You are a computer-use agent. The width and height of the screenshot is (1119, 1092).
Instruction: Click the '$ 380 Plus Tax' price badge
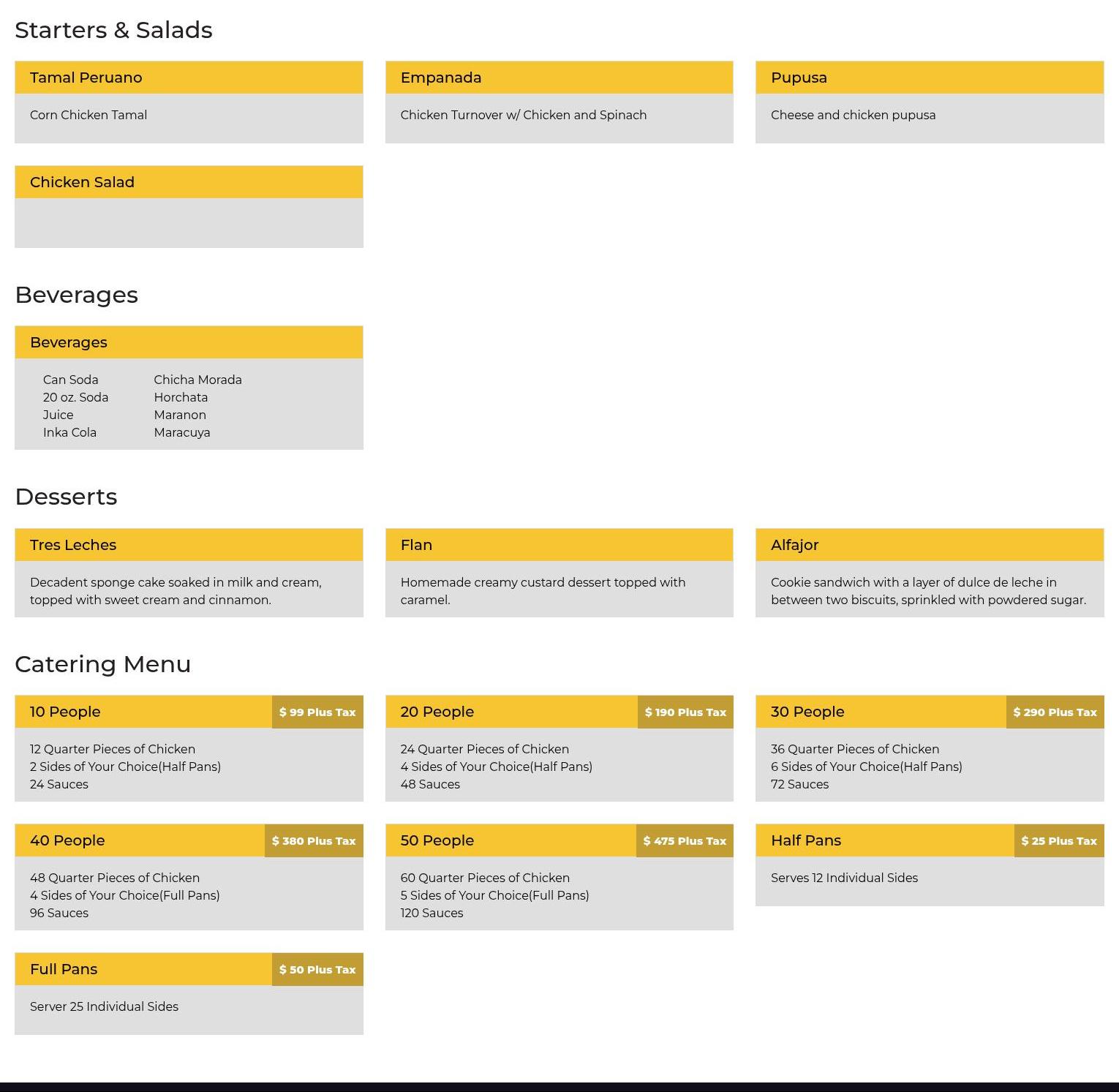click(x=314, y=840)
